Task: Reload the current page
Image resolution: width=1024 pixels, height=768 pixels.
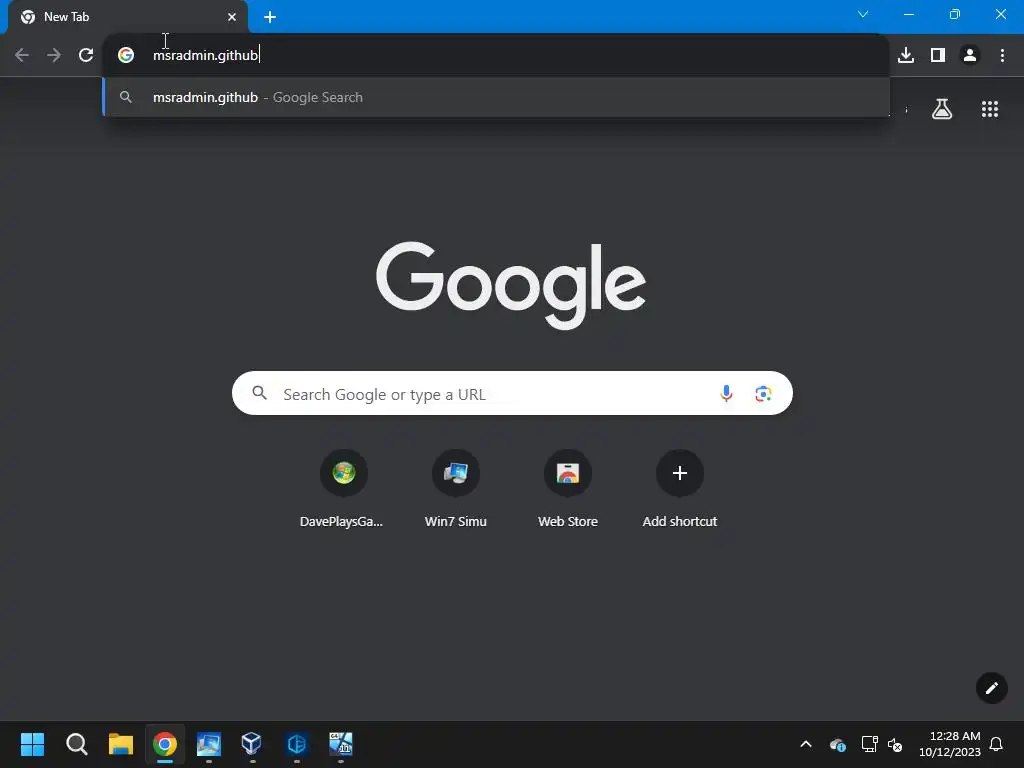Action: click(x=86, y=55)
